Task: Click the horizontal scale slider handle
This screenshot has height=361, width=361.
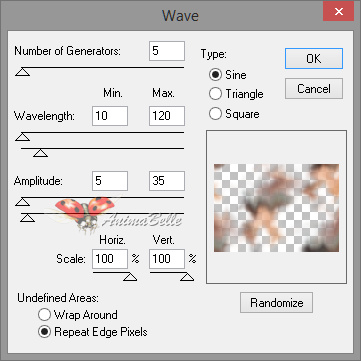Action: 130,277
